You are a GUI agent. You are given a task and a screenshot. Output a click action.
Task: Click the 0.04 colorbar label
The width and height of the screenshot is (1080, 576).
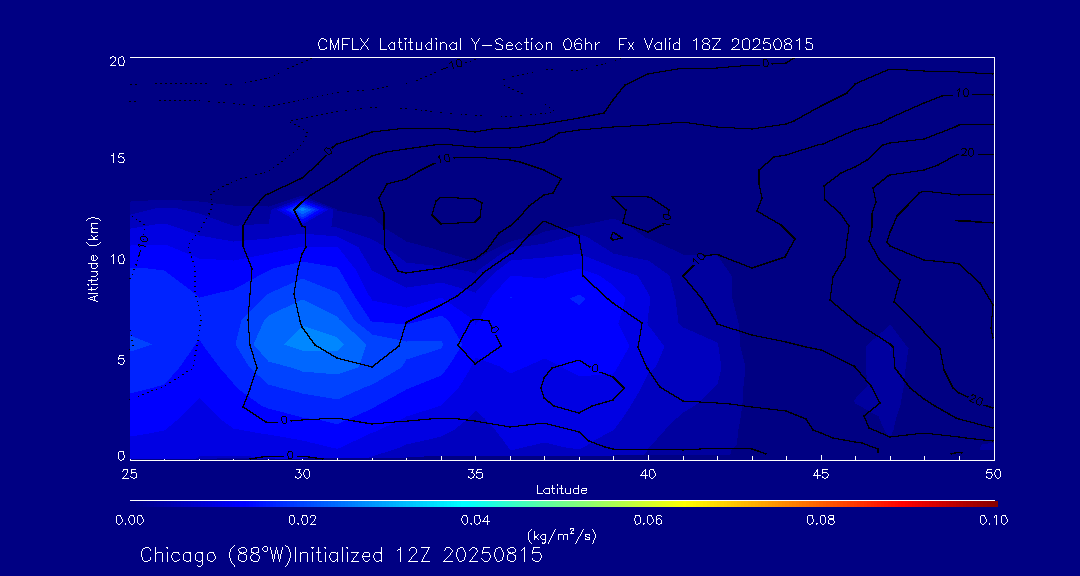pyautogui.click(x=475, y=520)
